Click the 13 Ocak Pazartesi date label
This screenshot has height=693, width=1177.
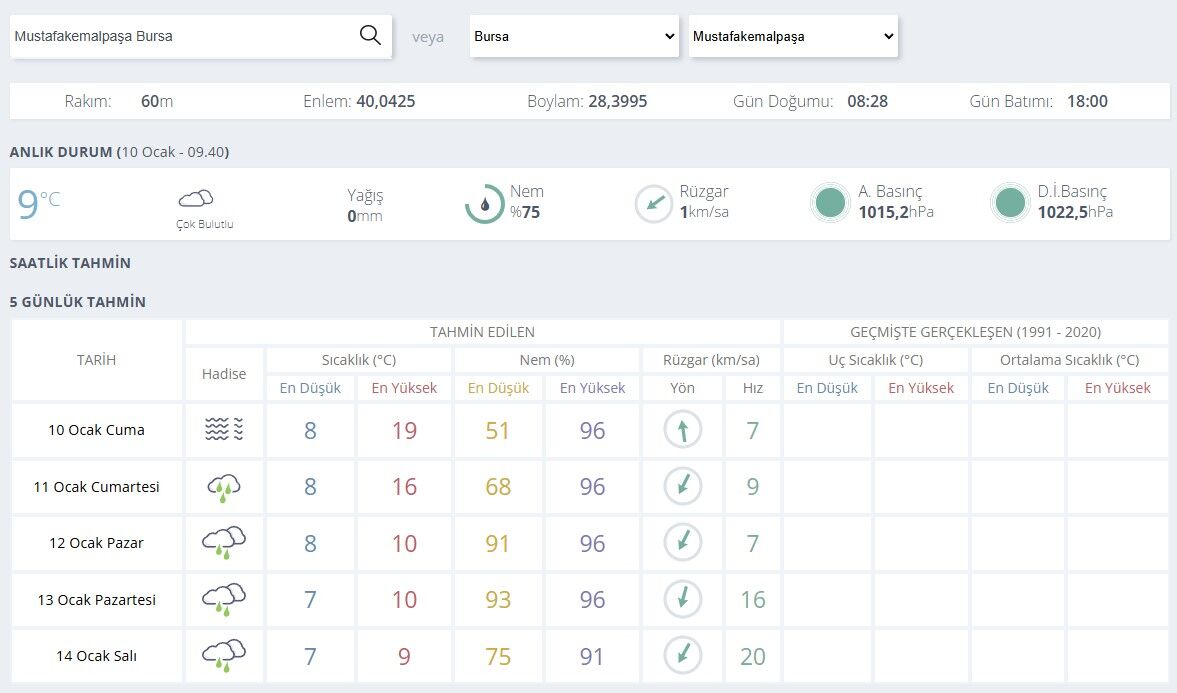(x=95, y=599)
